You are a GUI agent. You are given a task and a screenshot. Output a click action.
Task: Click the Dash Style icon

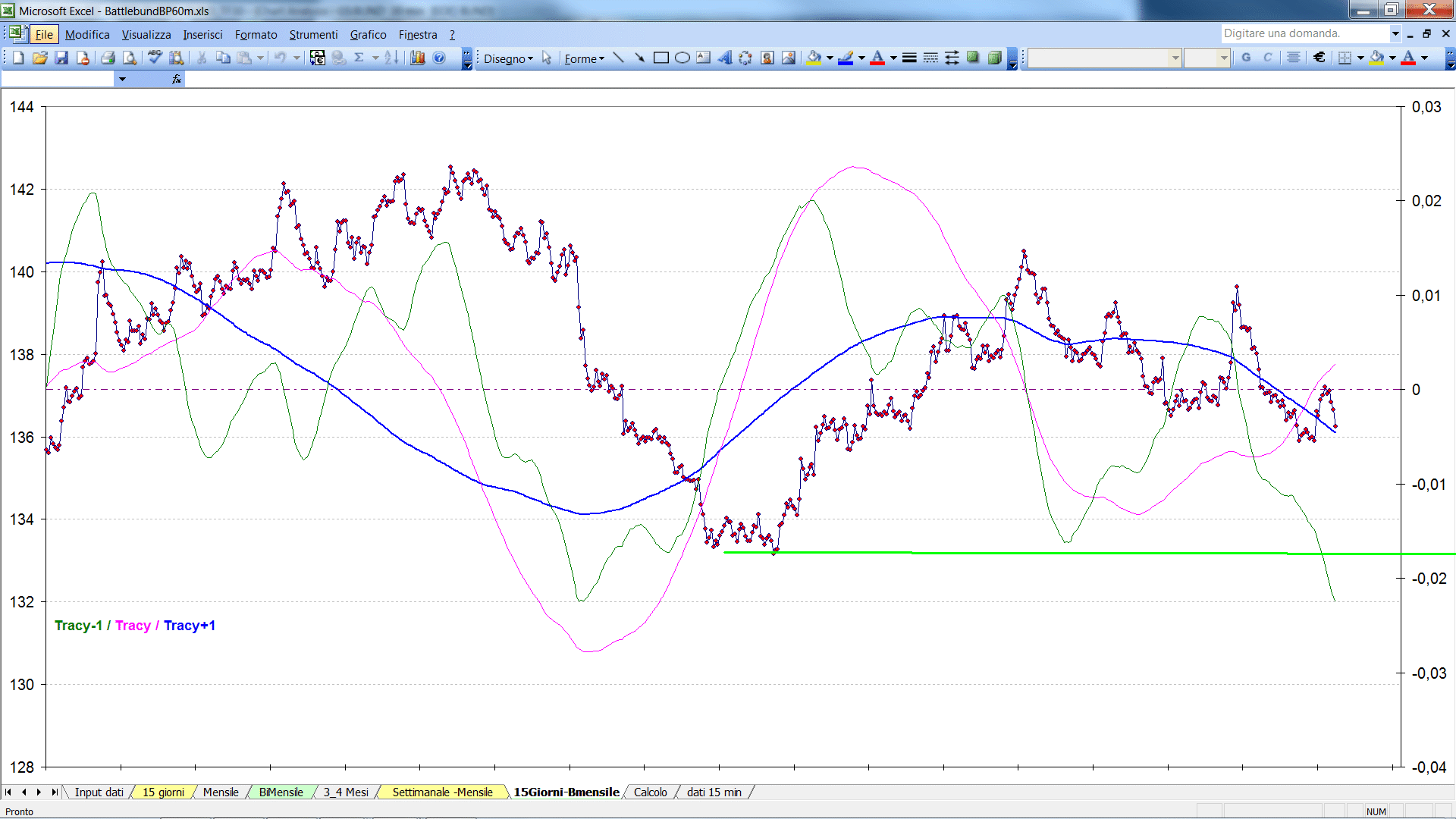pyautogui.click(x=930, y=58)
